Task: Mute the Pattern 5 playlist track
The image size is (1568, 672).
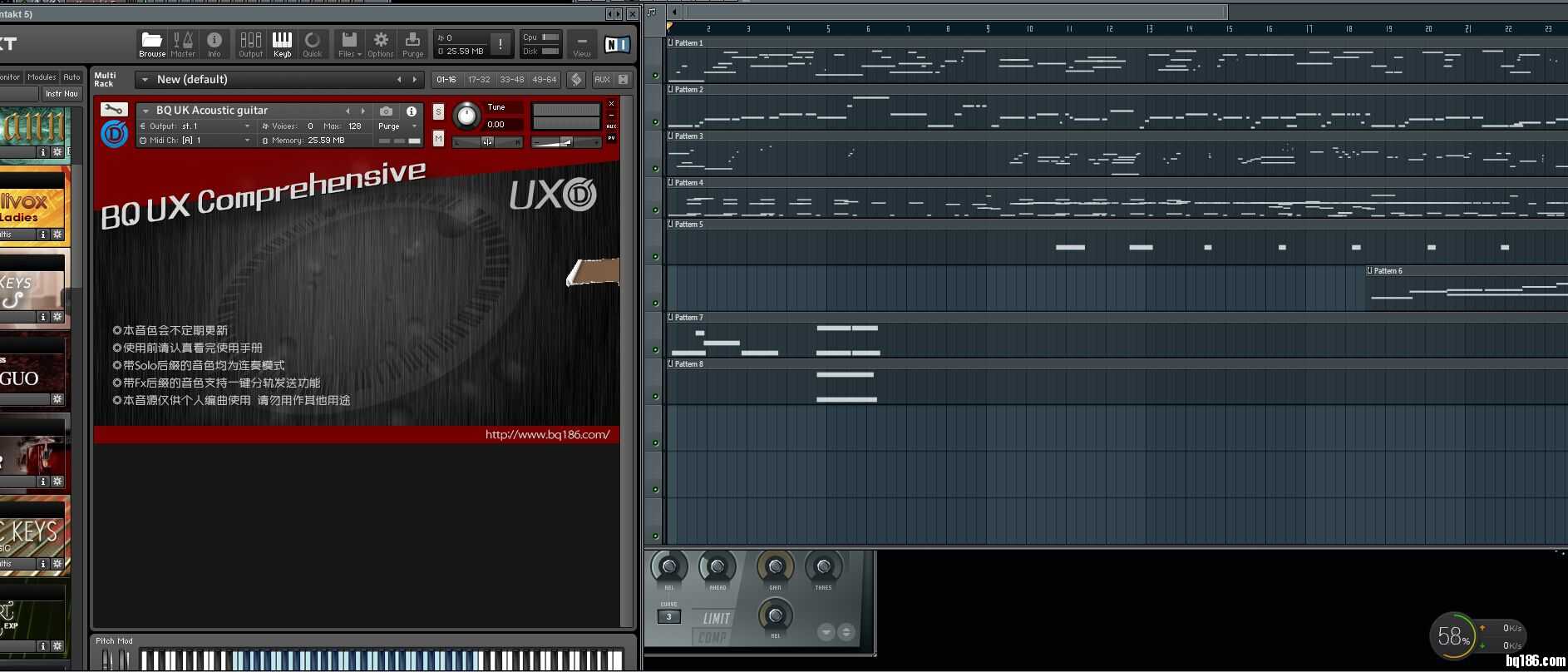Action: pos(655,257)
